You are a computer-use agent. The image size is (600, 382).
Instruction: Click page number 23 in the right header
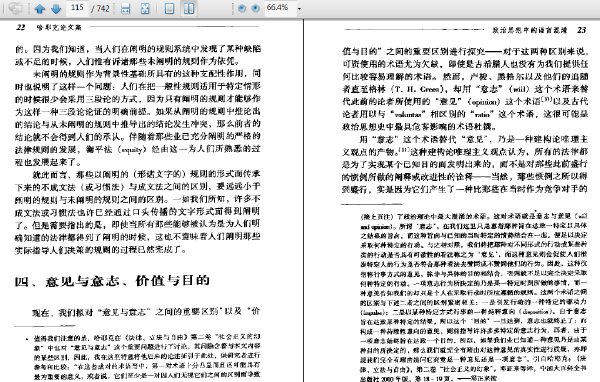coord(582,30)
